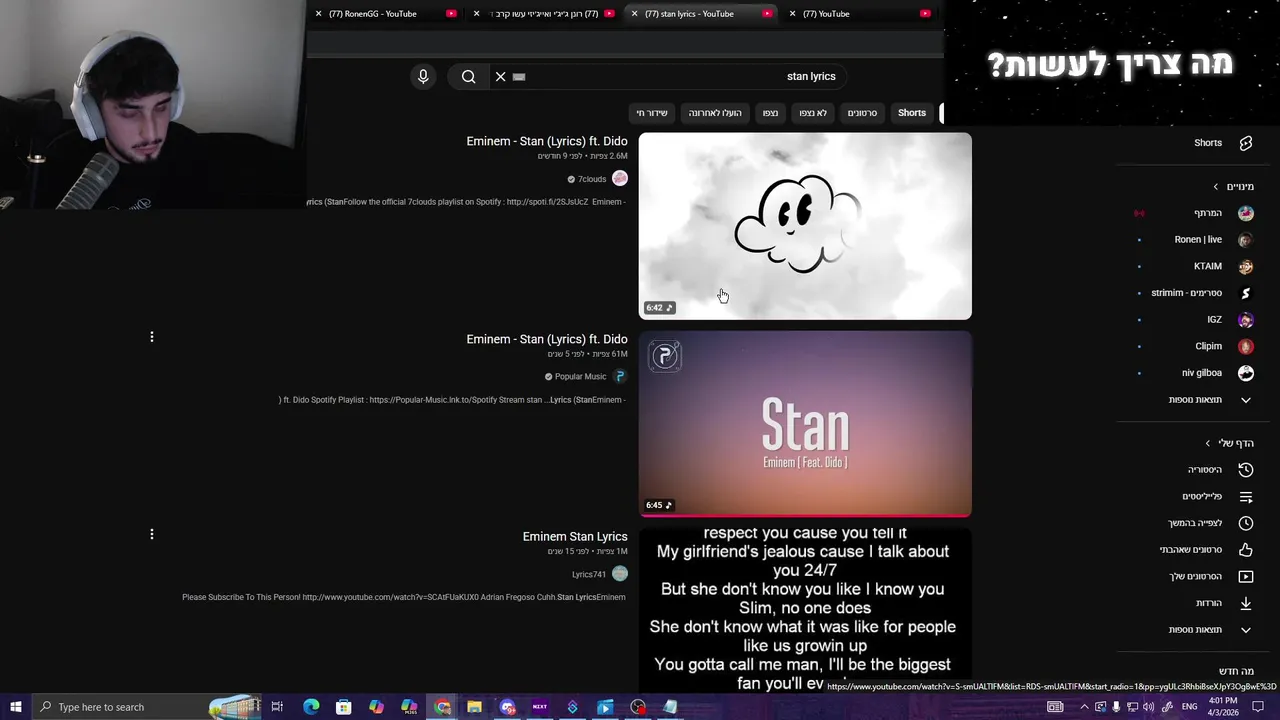
Task: Open Task View on the taskbar
Action: [277, 707]
